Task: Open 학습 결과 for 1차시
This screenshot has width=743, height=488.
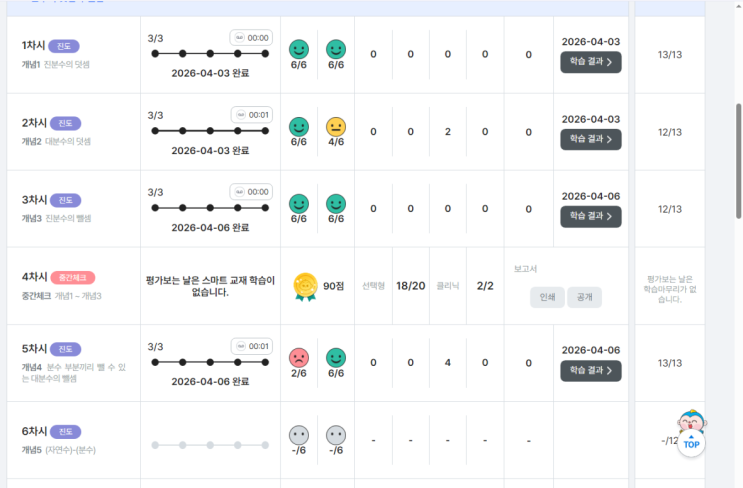Action: 590,62
